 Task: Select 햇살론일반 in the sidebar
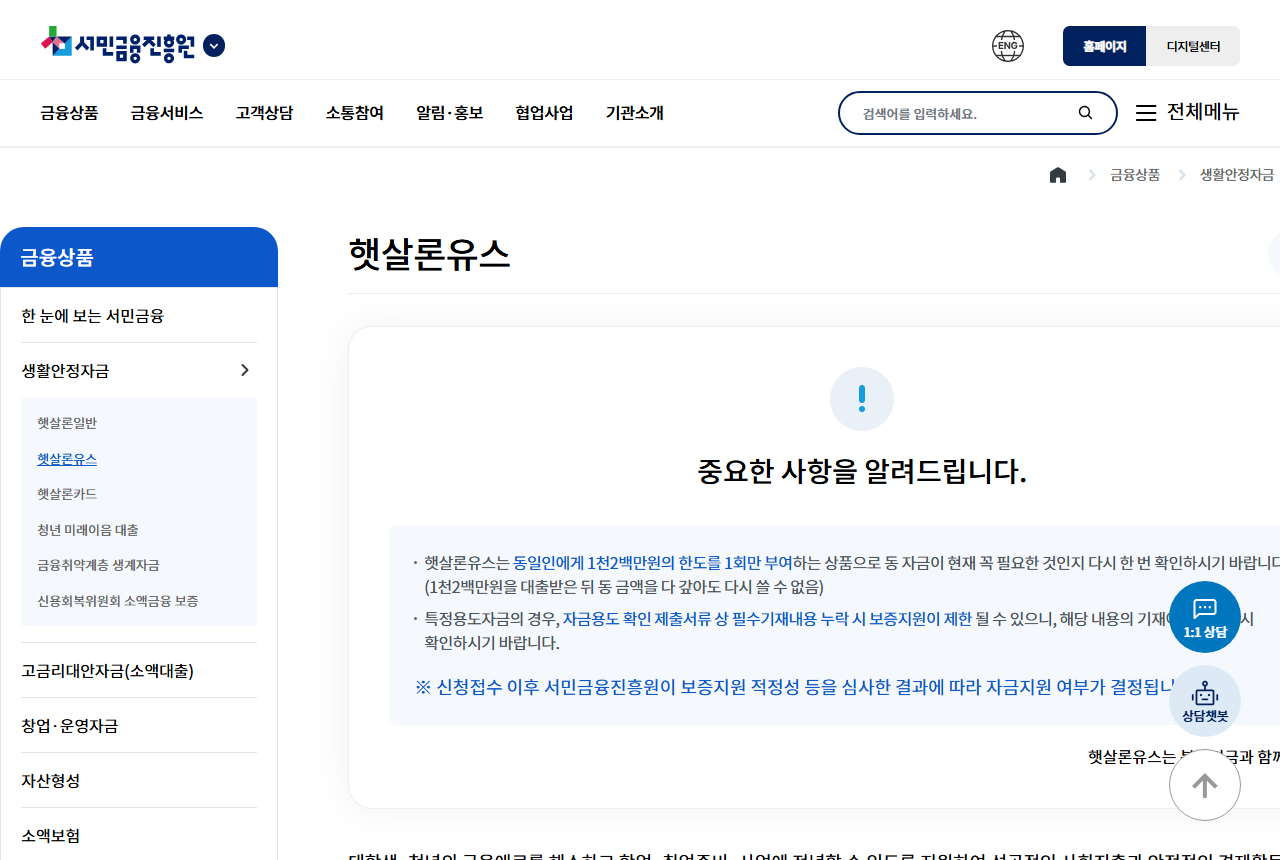click(67, 423)
